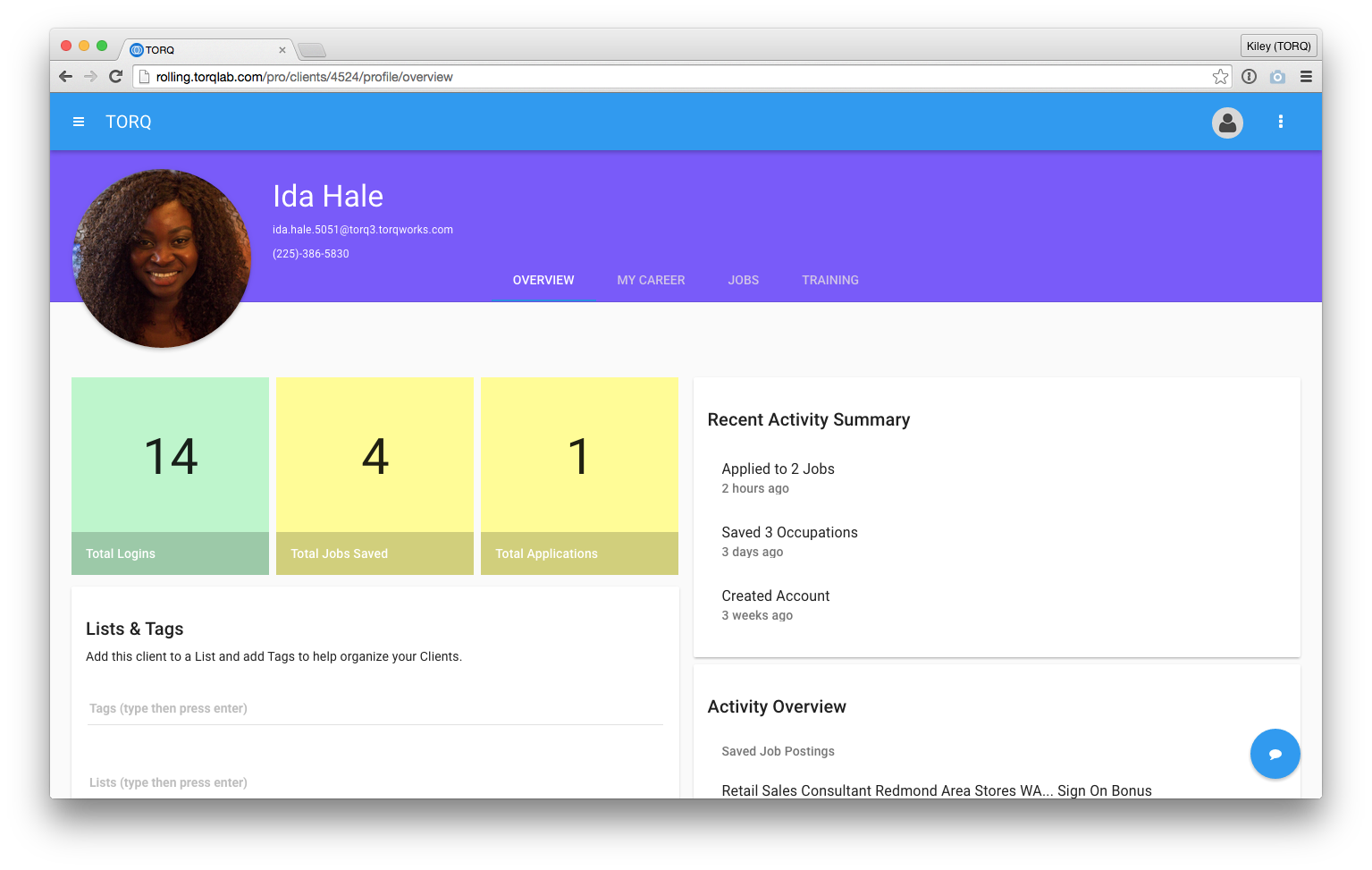
Task: Click the user account avatar icon
Action: tap(1227, 122)
